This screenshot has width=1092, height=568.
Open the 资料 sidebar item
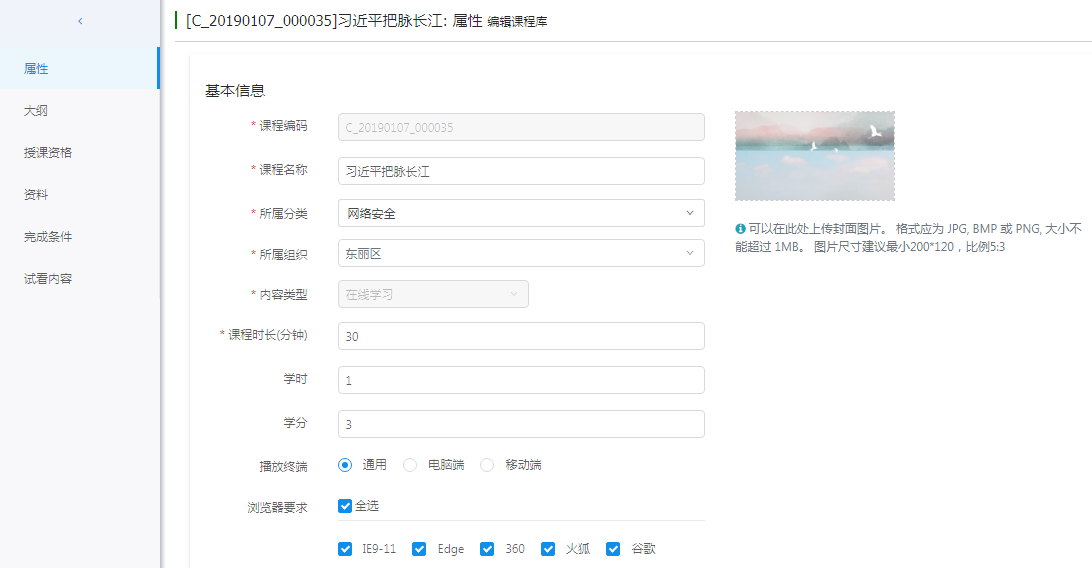pos(36,195)
